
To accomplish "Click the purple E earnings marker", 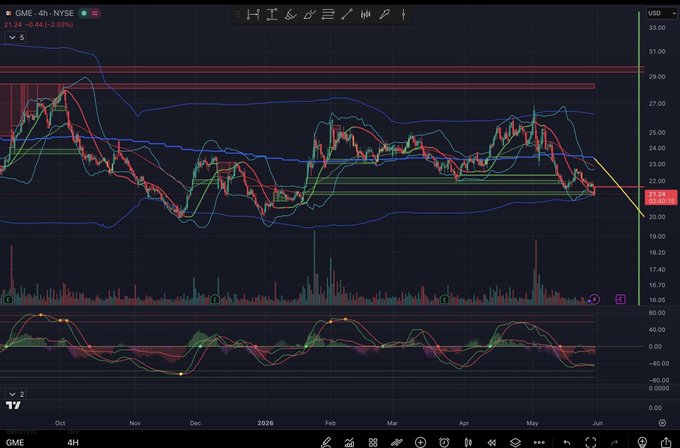I will (621, 299).
